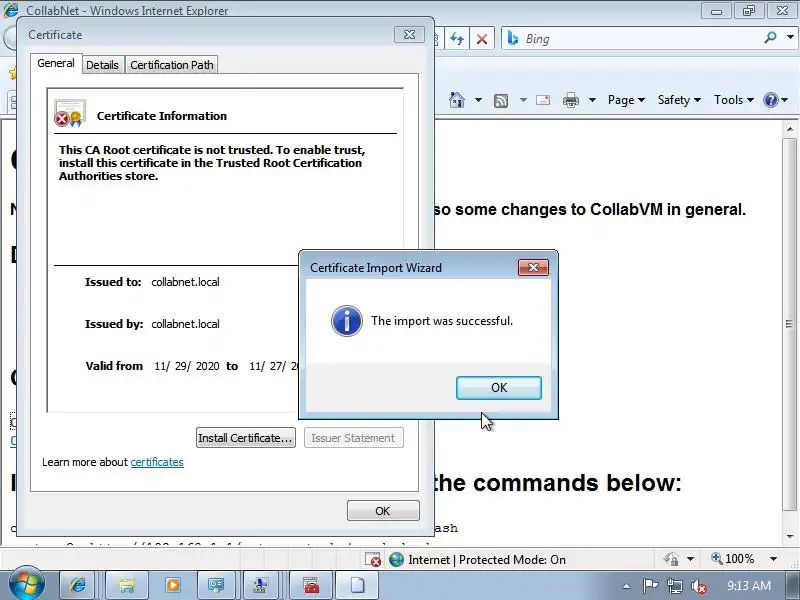Click the Print toolbar icon

click(x=570, y=100)
